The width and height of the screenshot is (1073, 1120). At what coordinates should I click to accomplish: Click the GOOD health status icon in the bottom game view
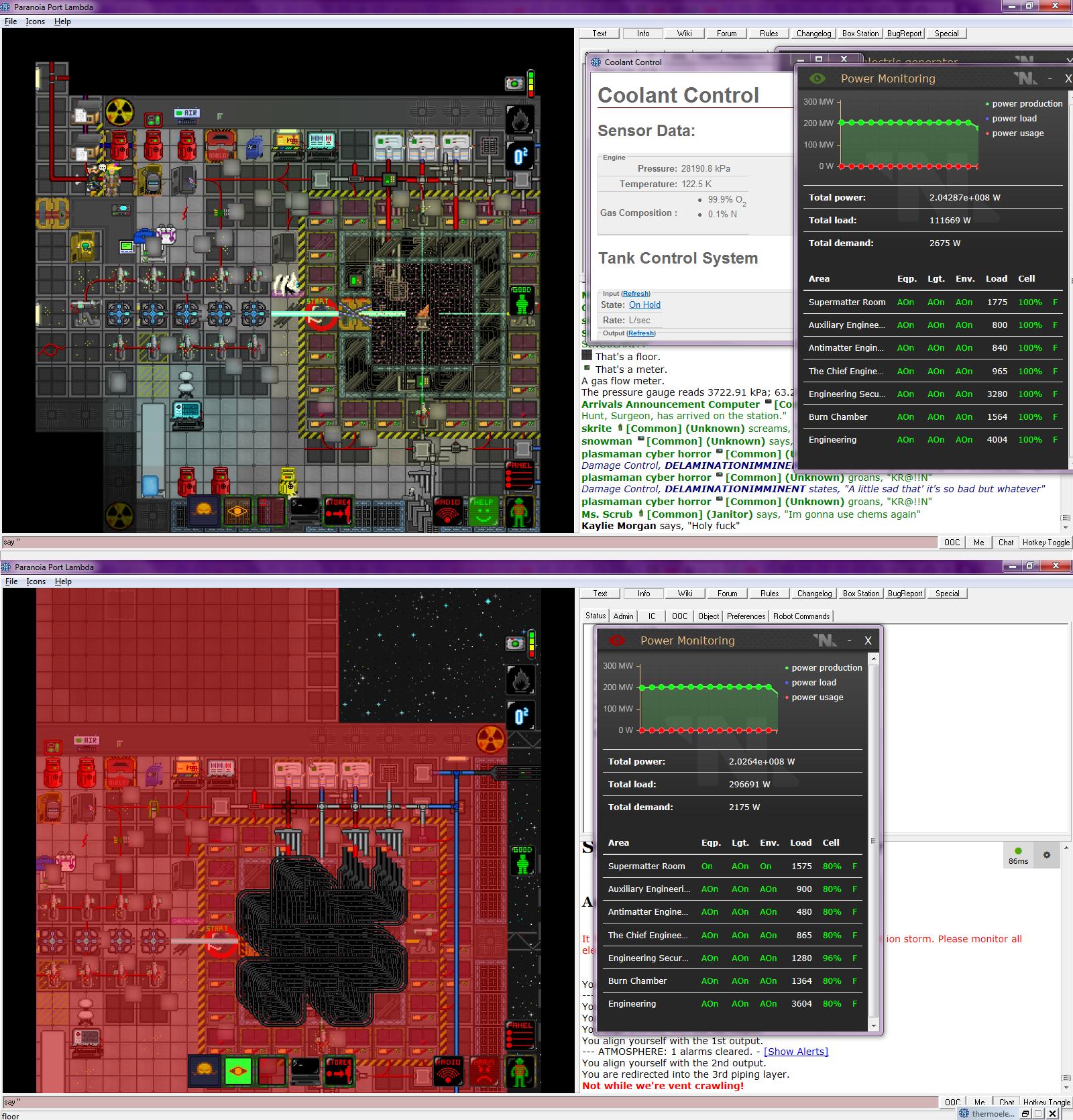(x=522, y=861)
